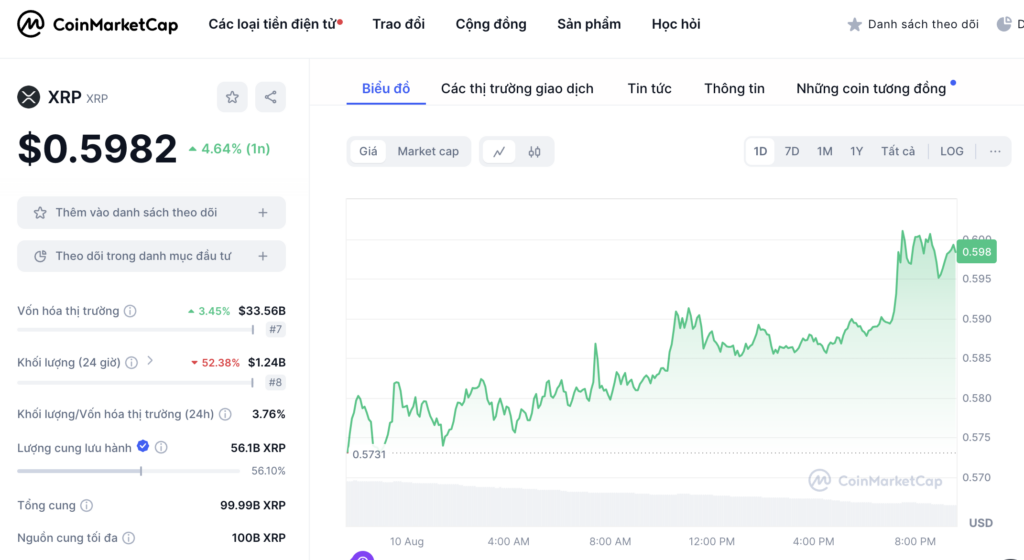This screenshot has width=1024, height=560.
Task: Show info for Lượng cung lưu hành
Action: click(161, 447)
